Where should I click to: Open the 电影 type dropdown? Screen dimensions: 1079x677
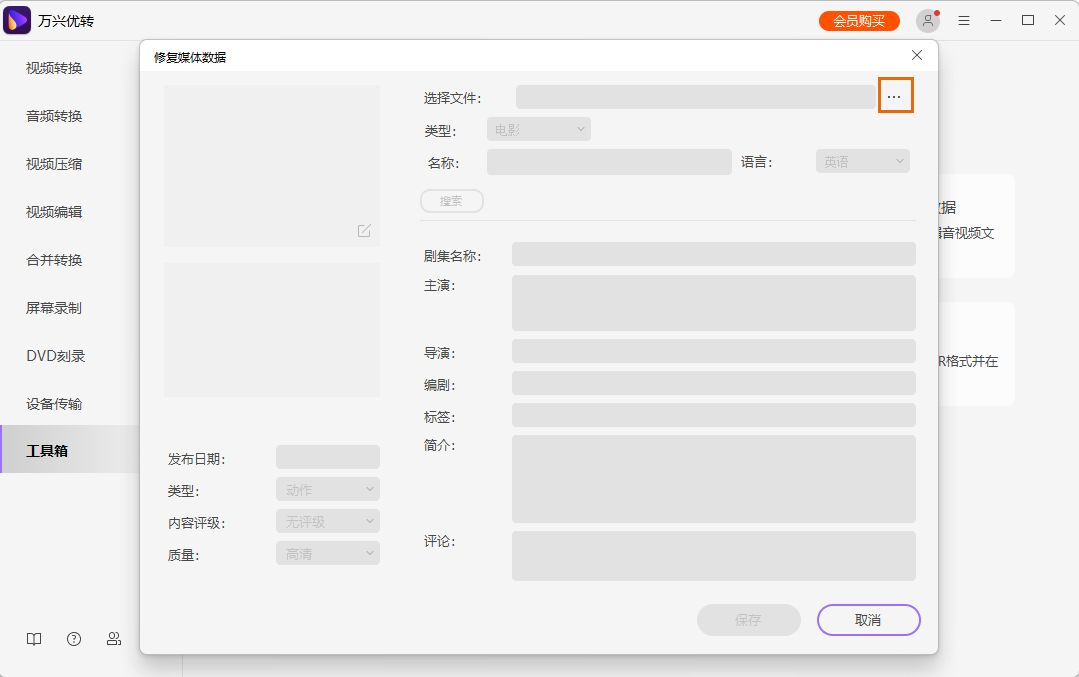(x=538, y=128)
